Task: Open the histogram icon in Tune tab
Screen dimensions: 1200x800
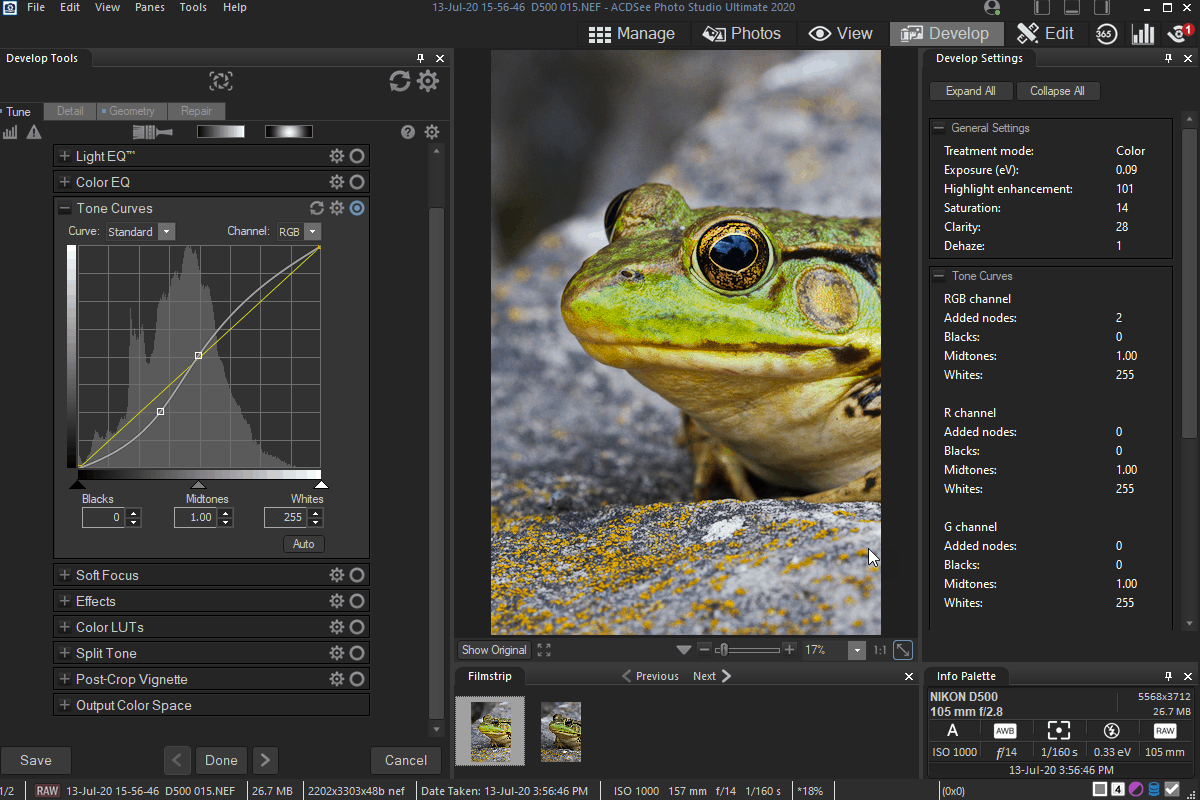Action: 11,132
